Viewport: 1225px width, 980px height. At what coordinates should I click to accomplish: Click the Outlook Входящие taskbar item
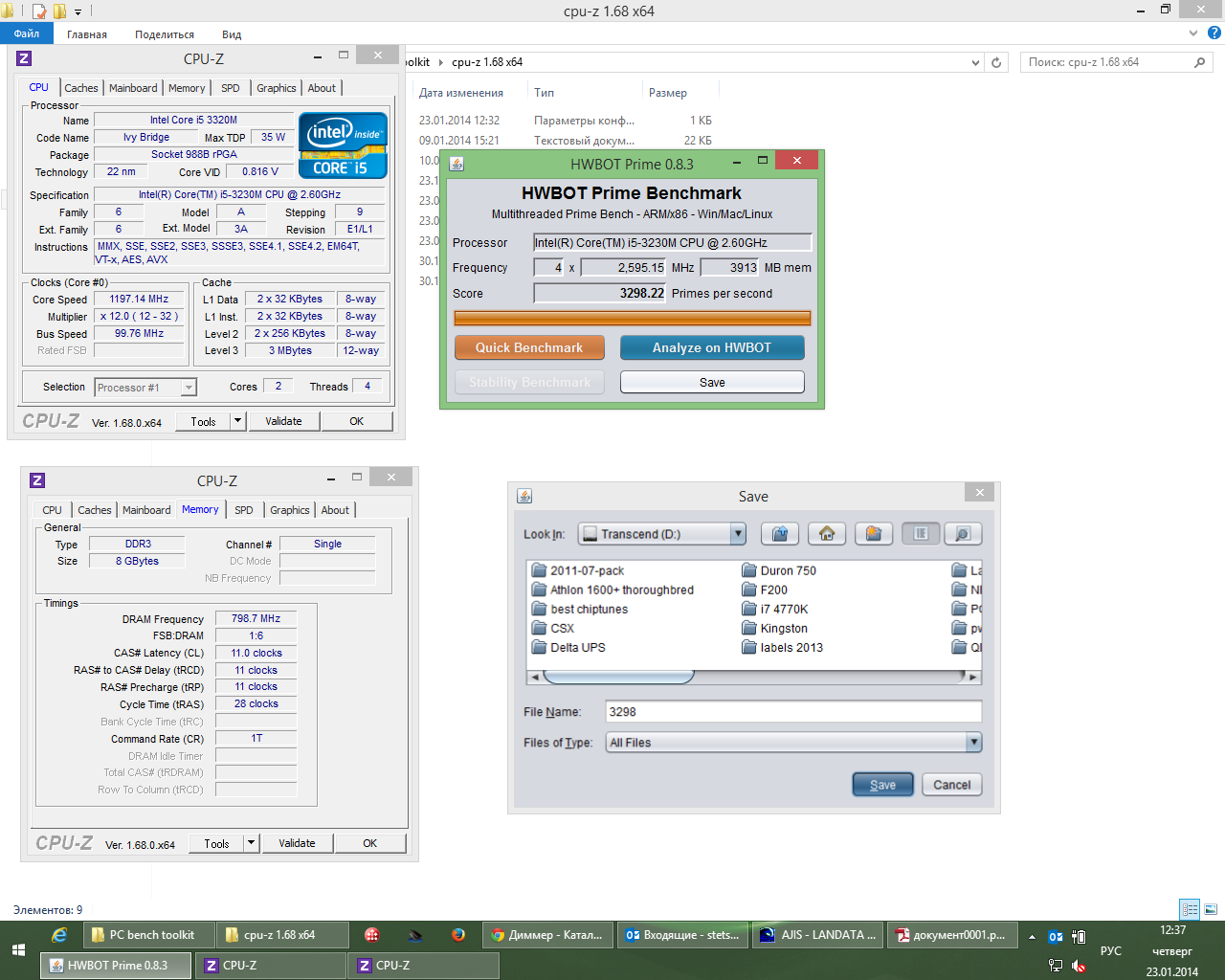tap(682, 935)
